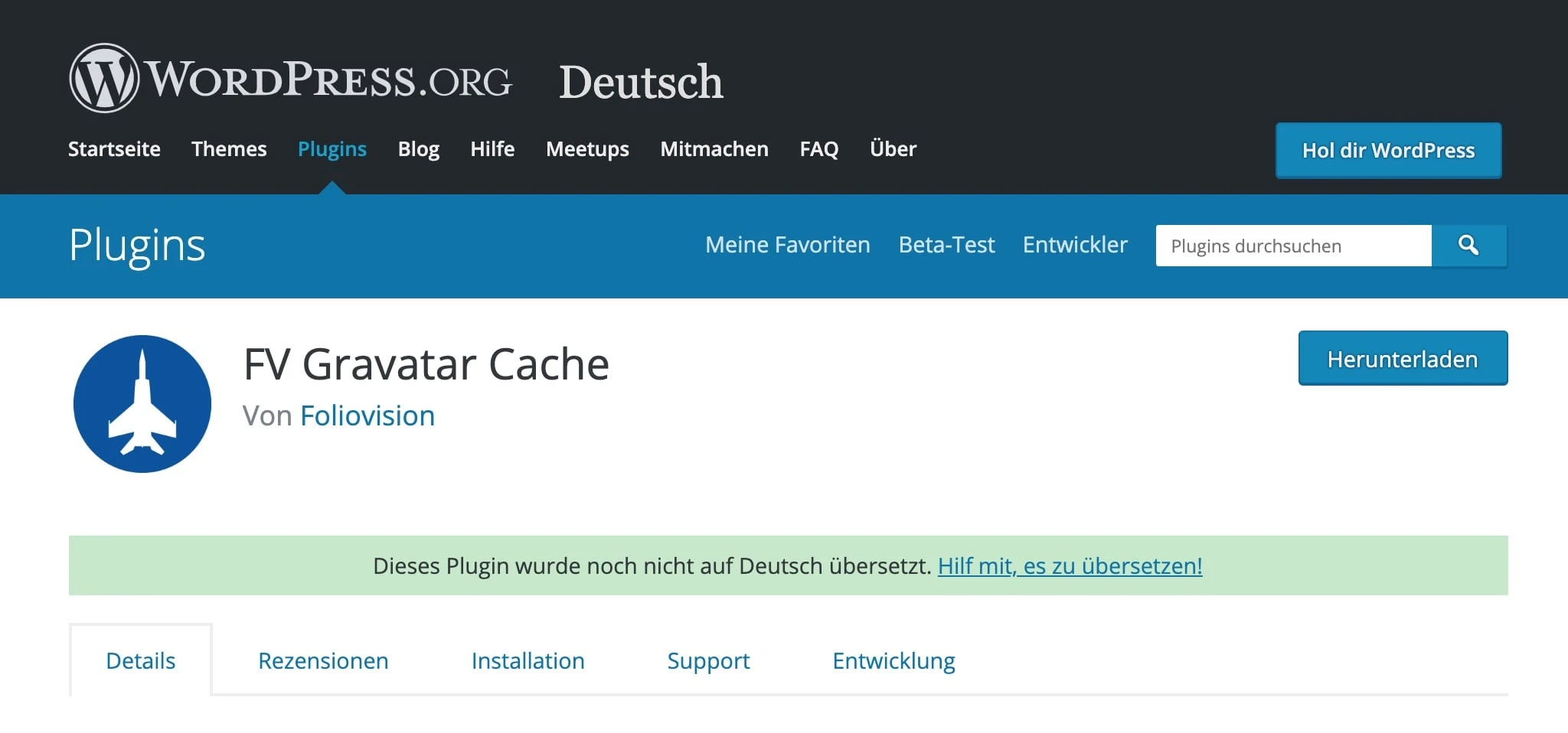
Task: Click the WordPress.org logo
Action: [x=291, y=79]
